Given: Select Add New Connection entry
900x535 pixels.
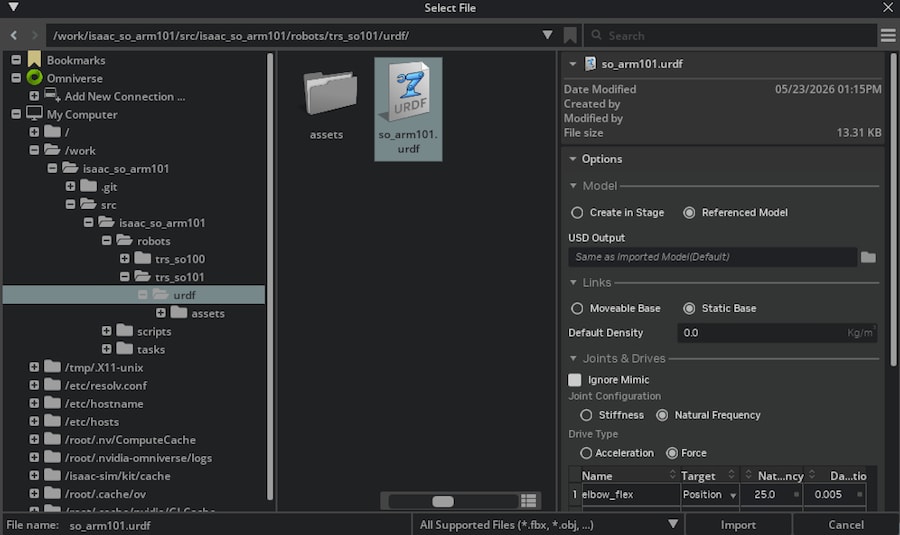Looking at the screenshot, I should click(125, 96).
